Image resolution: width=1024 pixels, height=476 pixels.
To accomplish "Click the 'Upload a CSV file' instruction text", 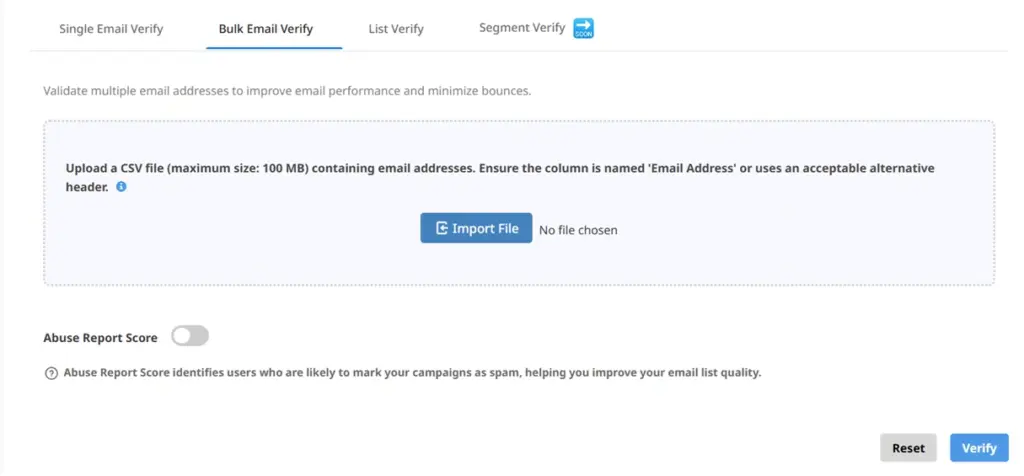I will (500, 177).
